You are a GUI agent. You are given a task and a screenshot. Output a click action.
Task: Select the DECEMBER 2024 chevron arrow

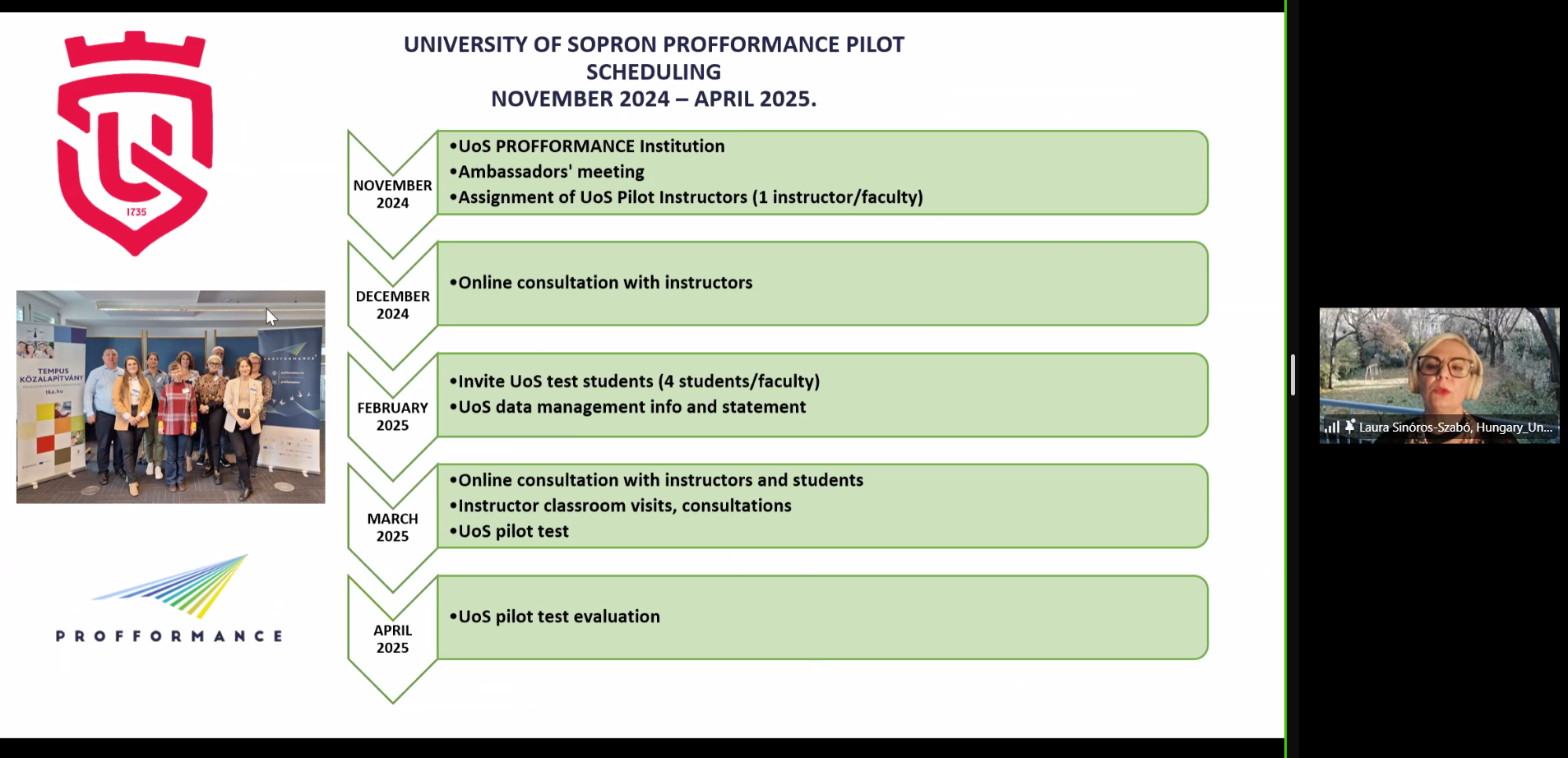(x=392, y=305)
